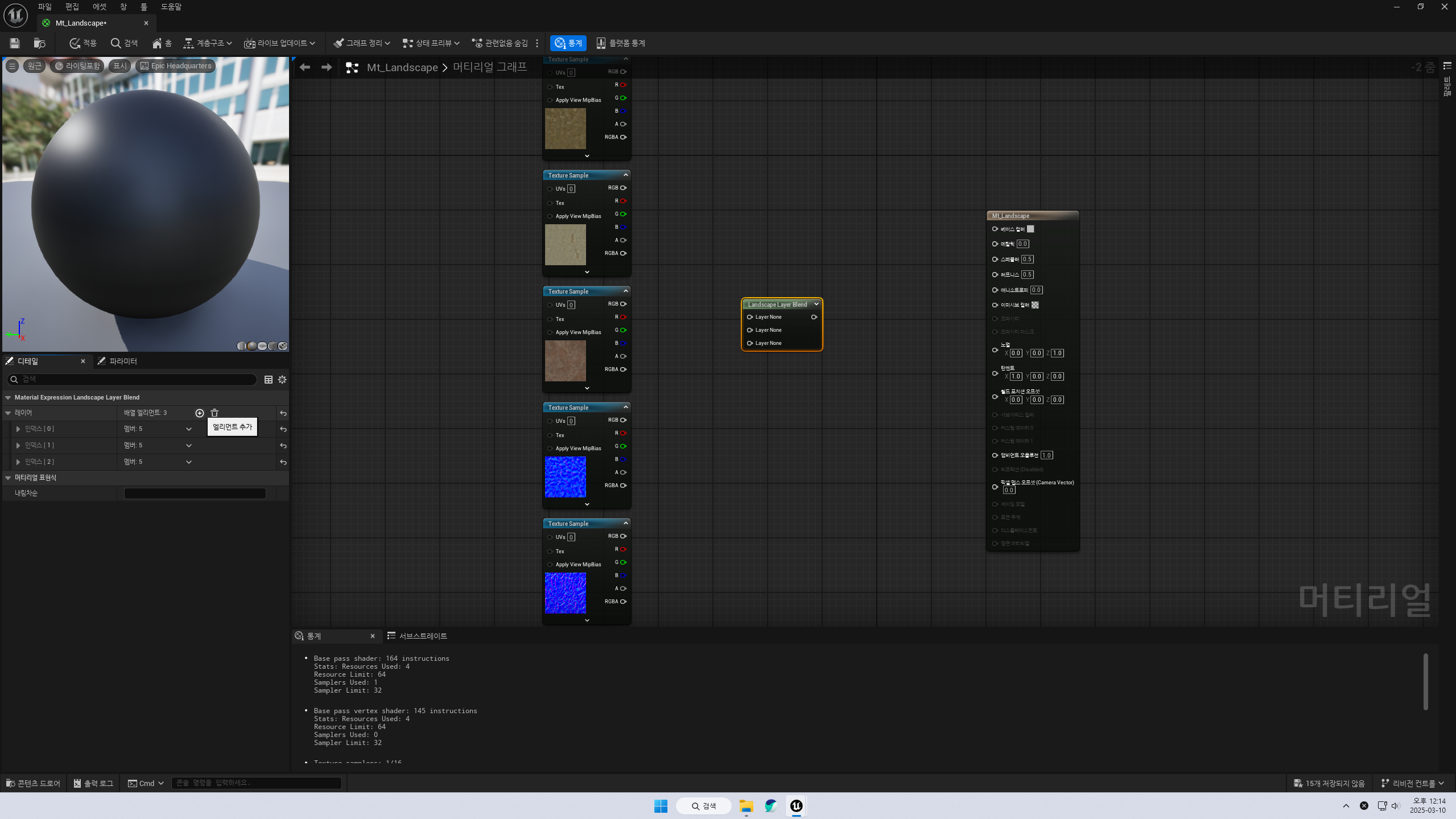Open the Cmd console type dropdown
This screenshot has width=1456, height=819.
click(x=146, y=784)
